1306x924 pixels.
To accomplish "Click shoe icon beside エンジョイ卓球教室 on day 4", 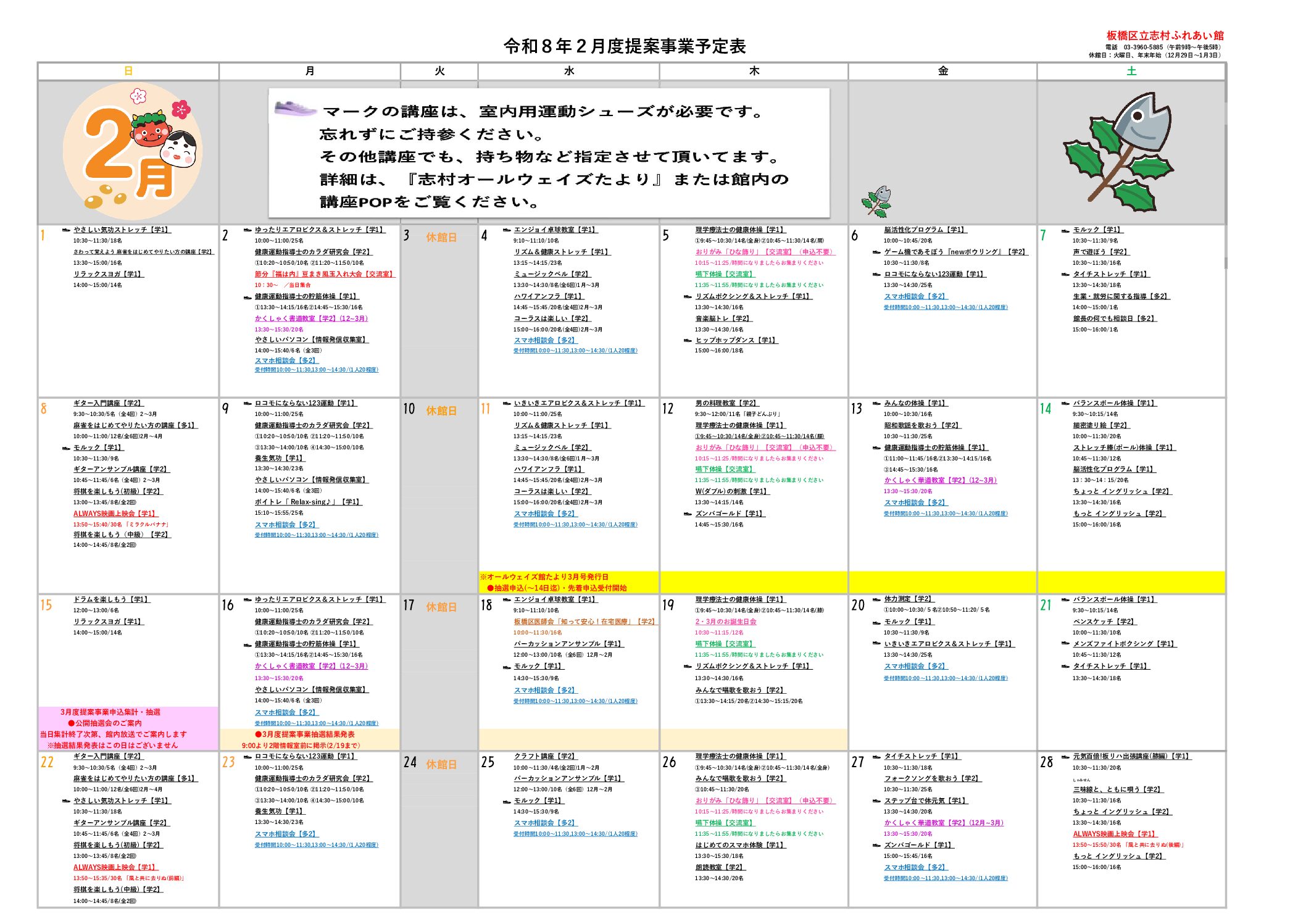I will [507, 230].
